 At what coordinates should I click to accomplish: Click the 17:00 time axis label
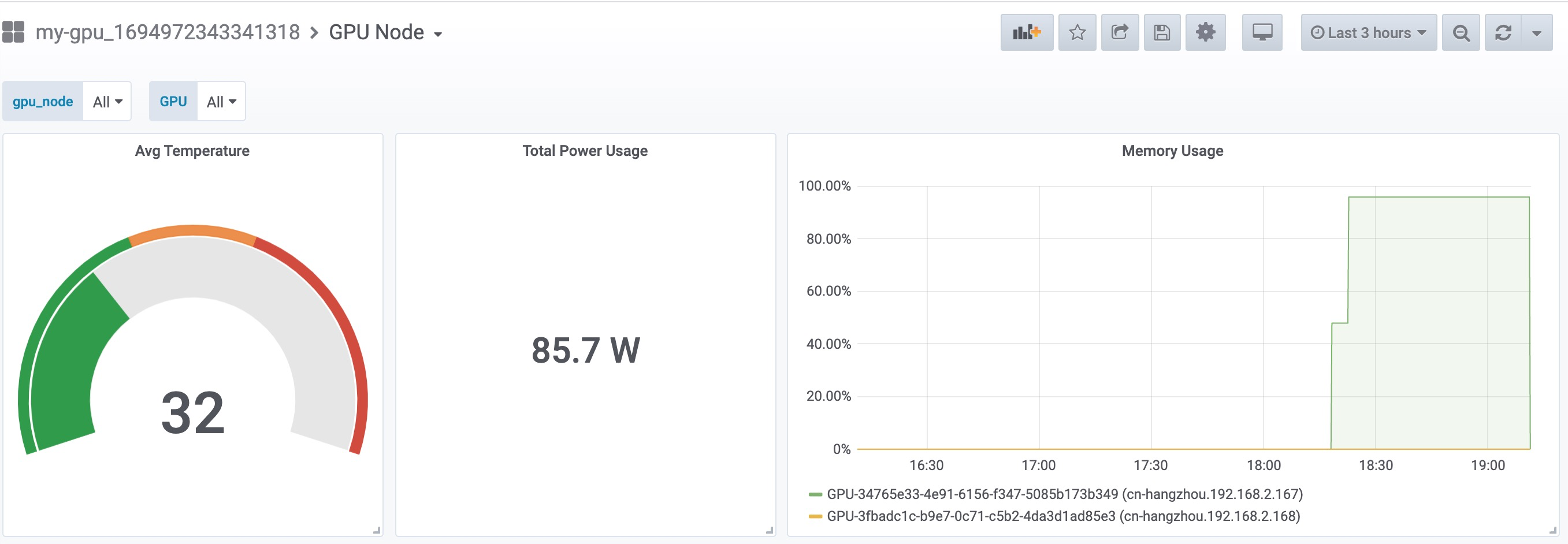1038,465
